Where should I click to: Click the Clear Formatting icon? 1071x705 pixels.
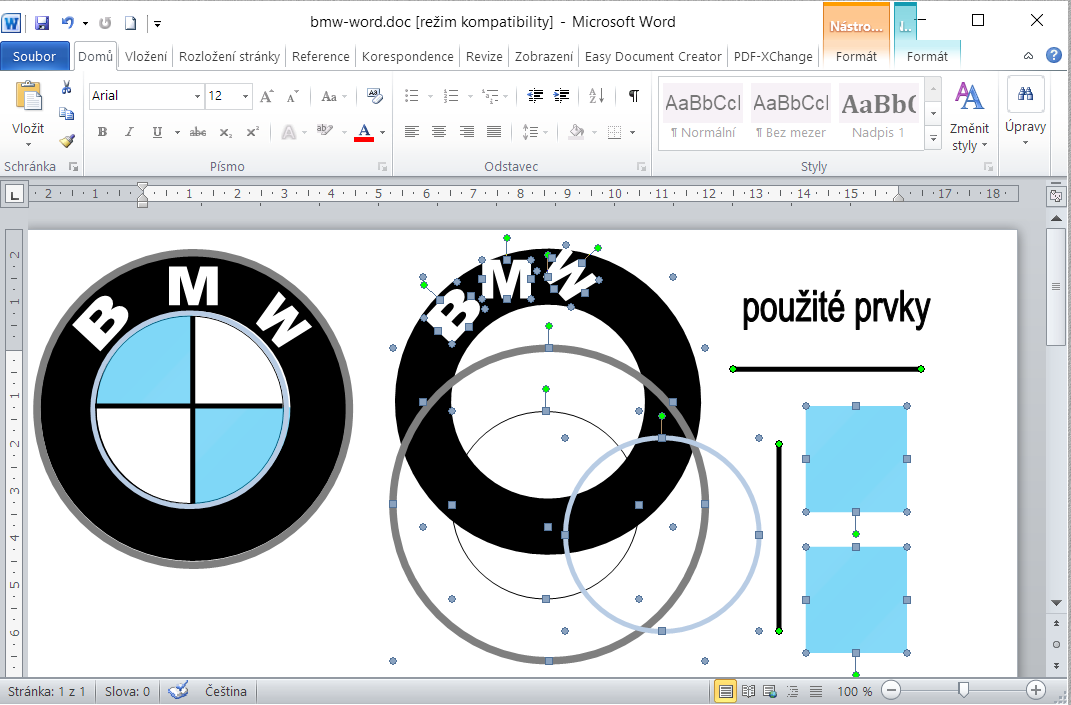point(375,96)
